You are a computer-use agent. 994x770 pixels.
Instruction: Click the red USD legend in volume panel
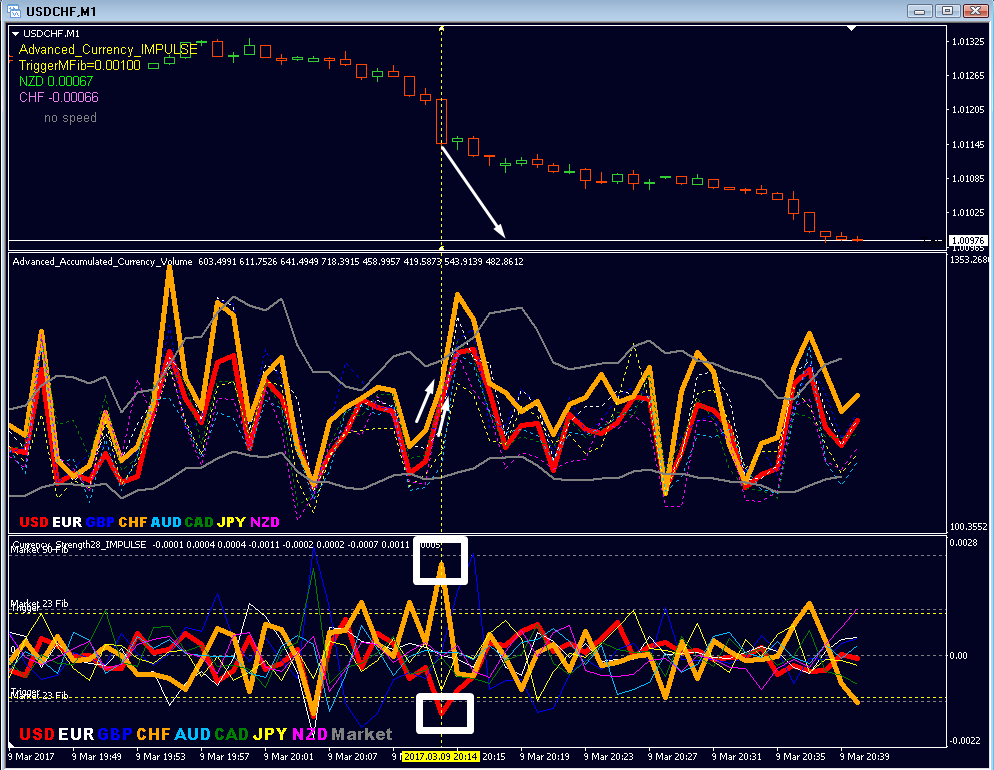coord(34,522)
